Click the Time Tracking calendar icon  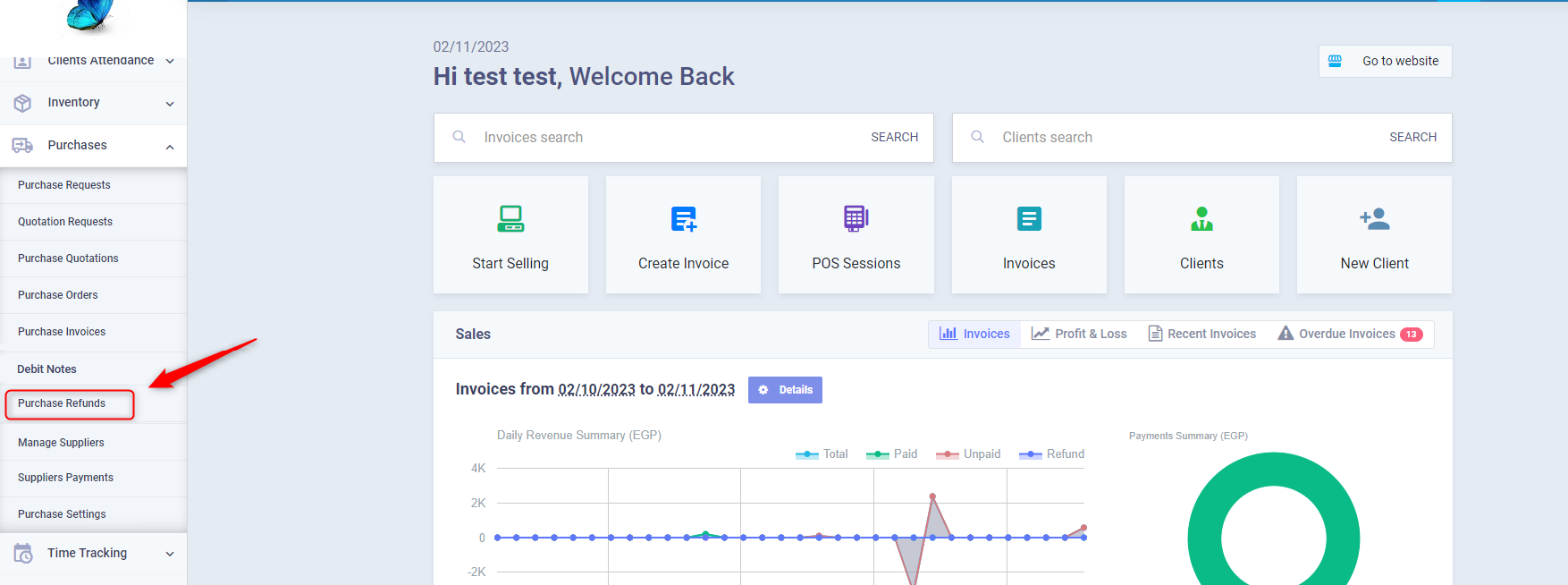23,554
